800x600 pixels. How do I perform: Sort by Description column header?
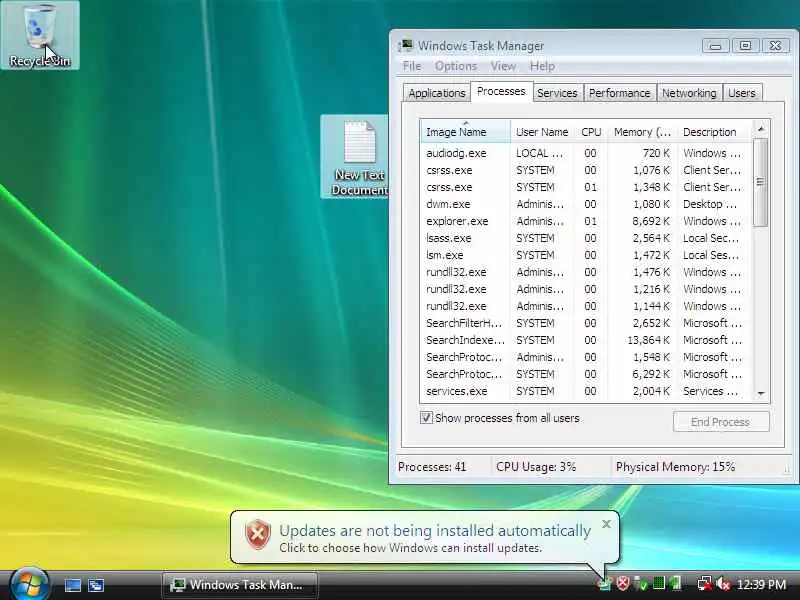[x=713, y=132]
